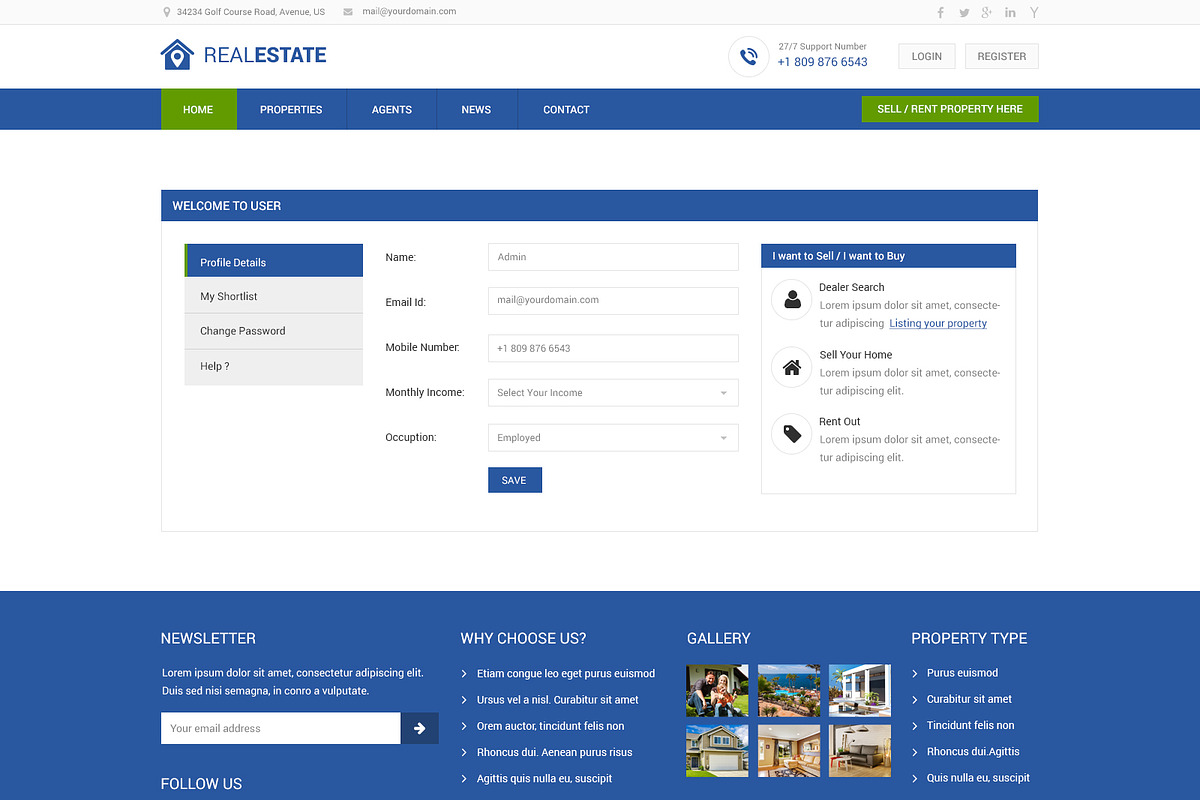The width and height of the screenshot is (1200, 800).
Task: Open the Change Password tab
Action: (274, 331)
